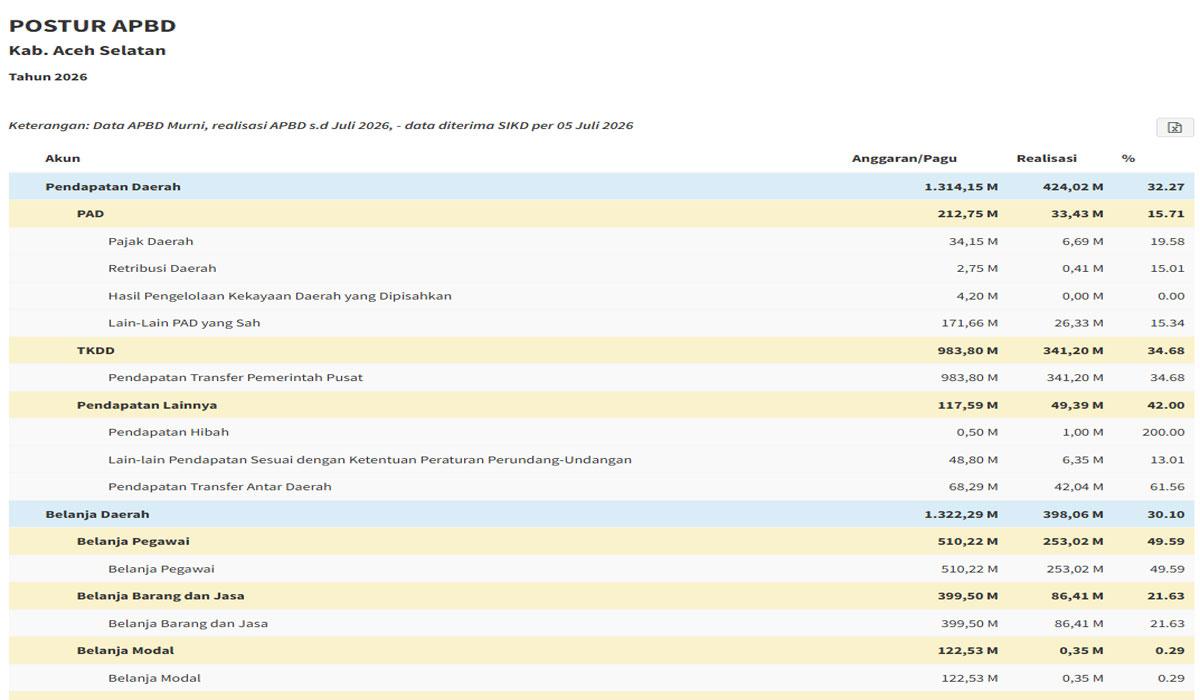This screenshot has width=1200, height=700.
Task: Click the Lain-lain Pendapatan Sesuai Peraturan Perundang-Undangan row
Action: [602, 459]
